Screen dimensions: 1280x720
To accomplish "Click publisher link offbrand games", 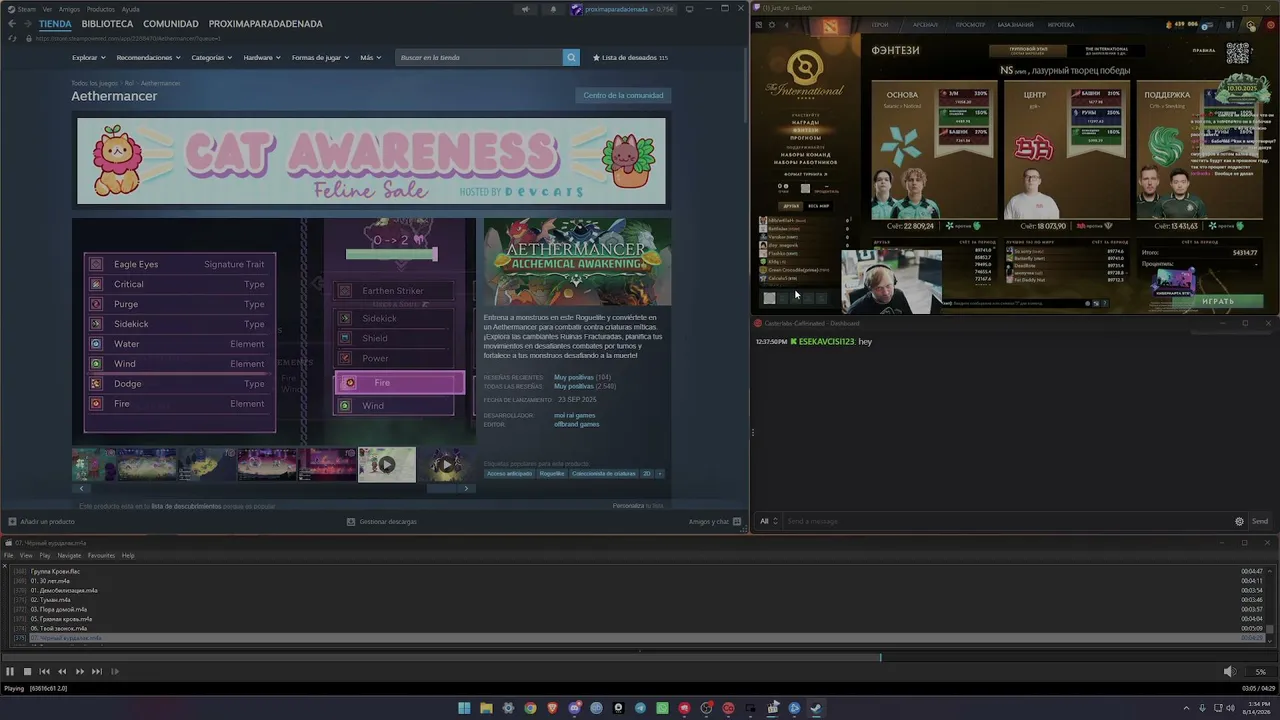I will click(x=577, y=424).
